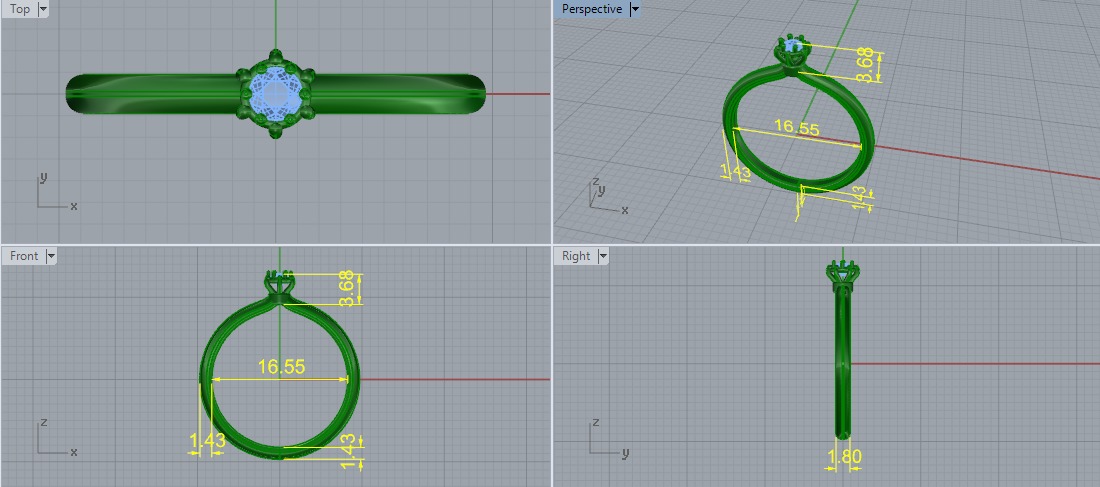This screenshot has width=1100, height=487.
Task: Activate the Right viewport title
Action: (x=576, y=256)
